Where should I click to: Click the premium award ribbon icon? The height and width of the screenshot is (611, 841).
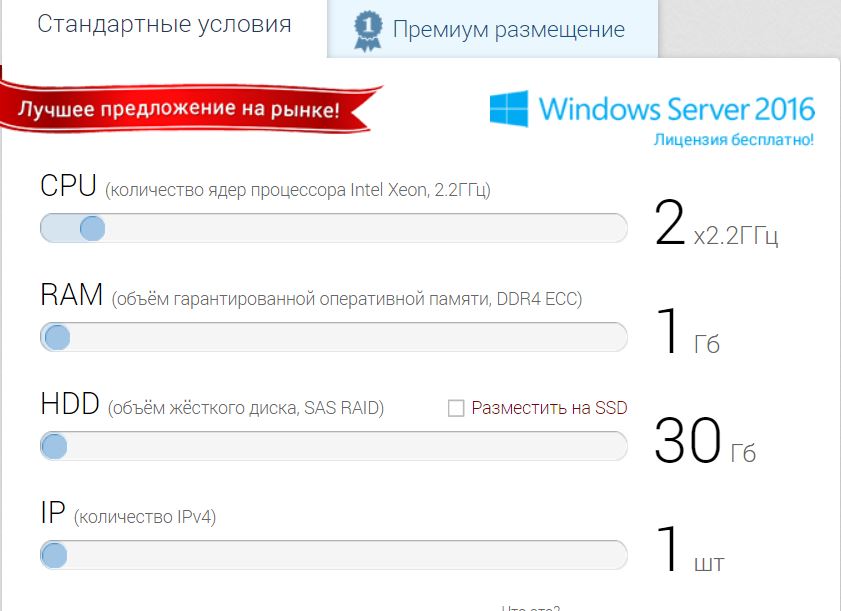368,31
